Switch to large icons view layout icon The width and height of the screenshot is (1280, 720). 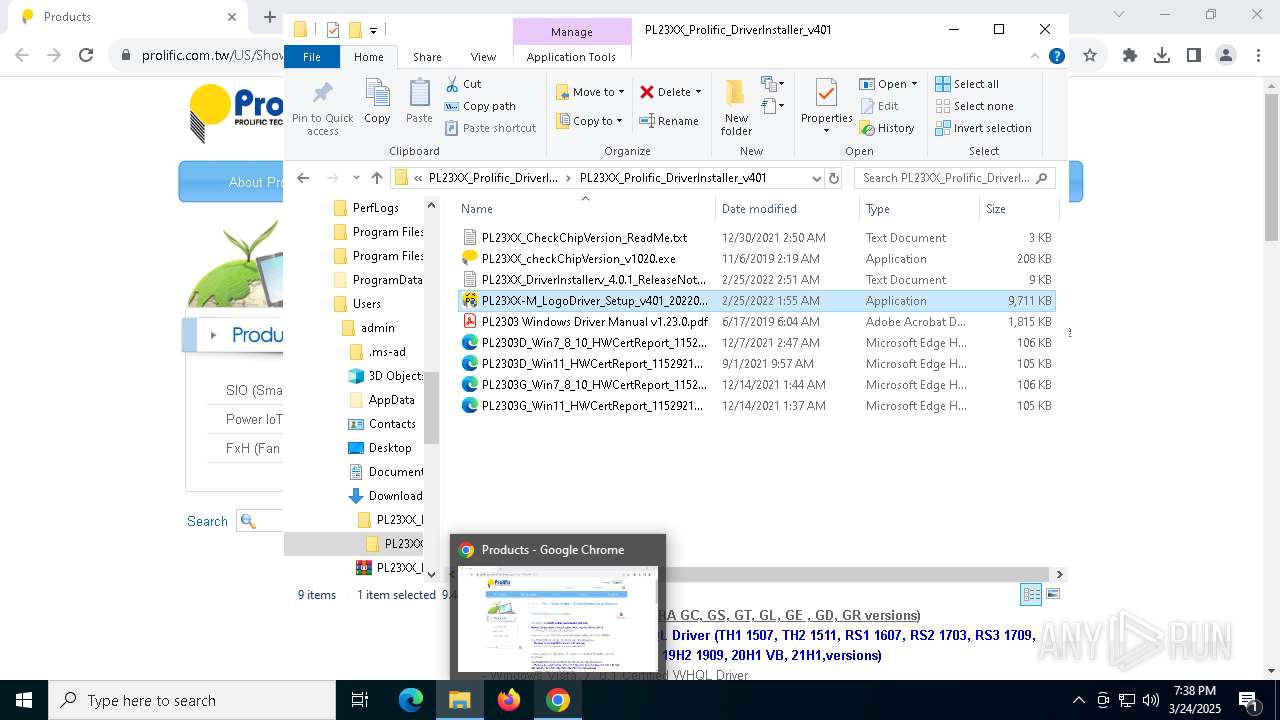point(1051,594)
